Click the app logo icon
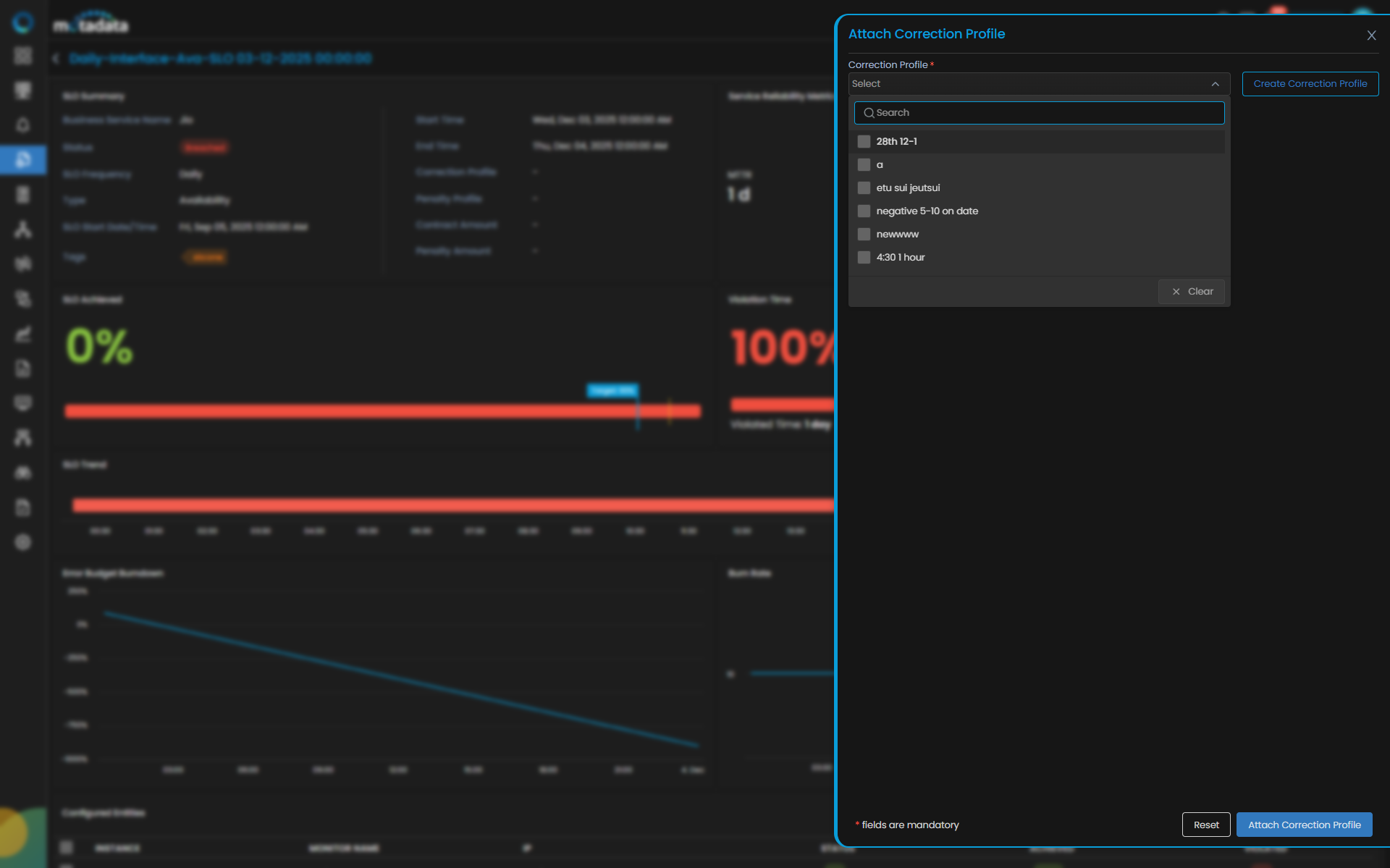Viewport: 1390px width, 868px height. point(23,22)
